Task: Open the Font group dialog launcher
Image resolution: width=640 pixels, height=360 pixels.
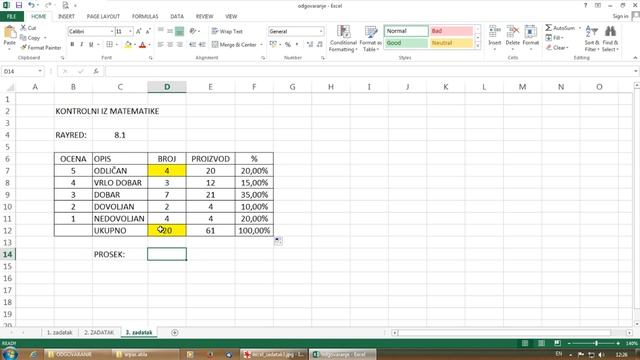Action: 151,58
